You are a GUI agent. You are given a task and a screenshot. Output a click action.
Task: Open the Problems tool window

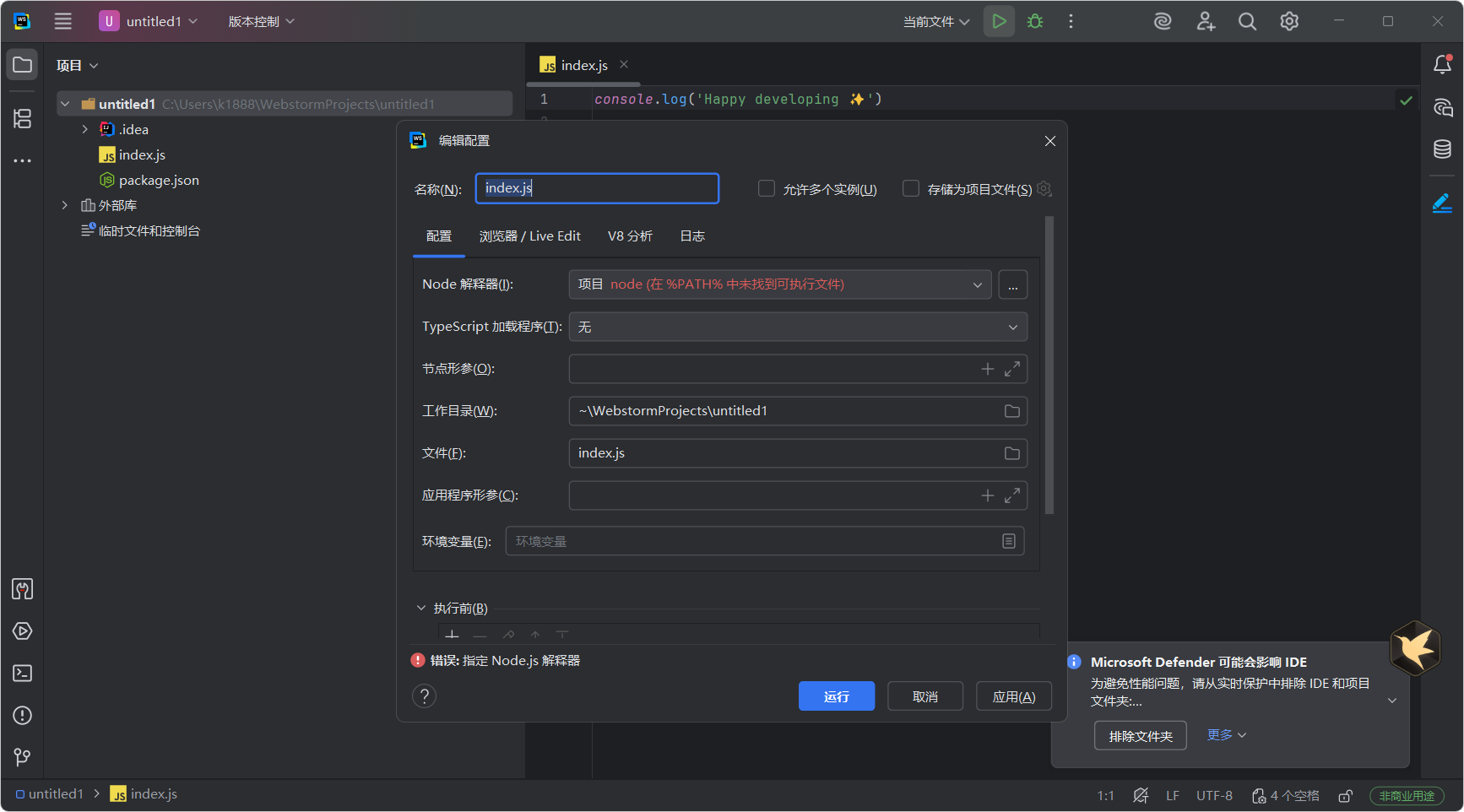pyautogui.click(x=23, y=716)
